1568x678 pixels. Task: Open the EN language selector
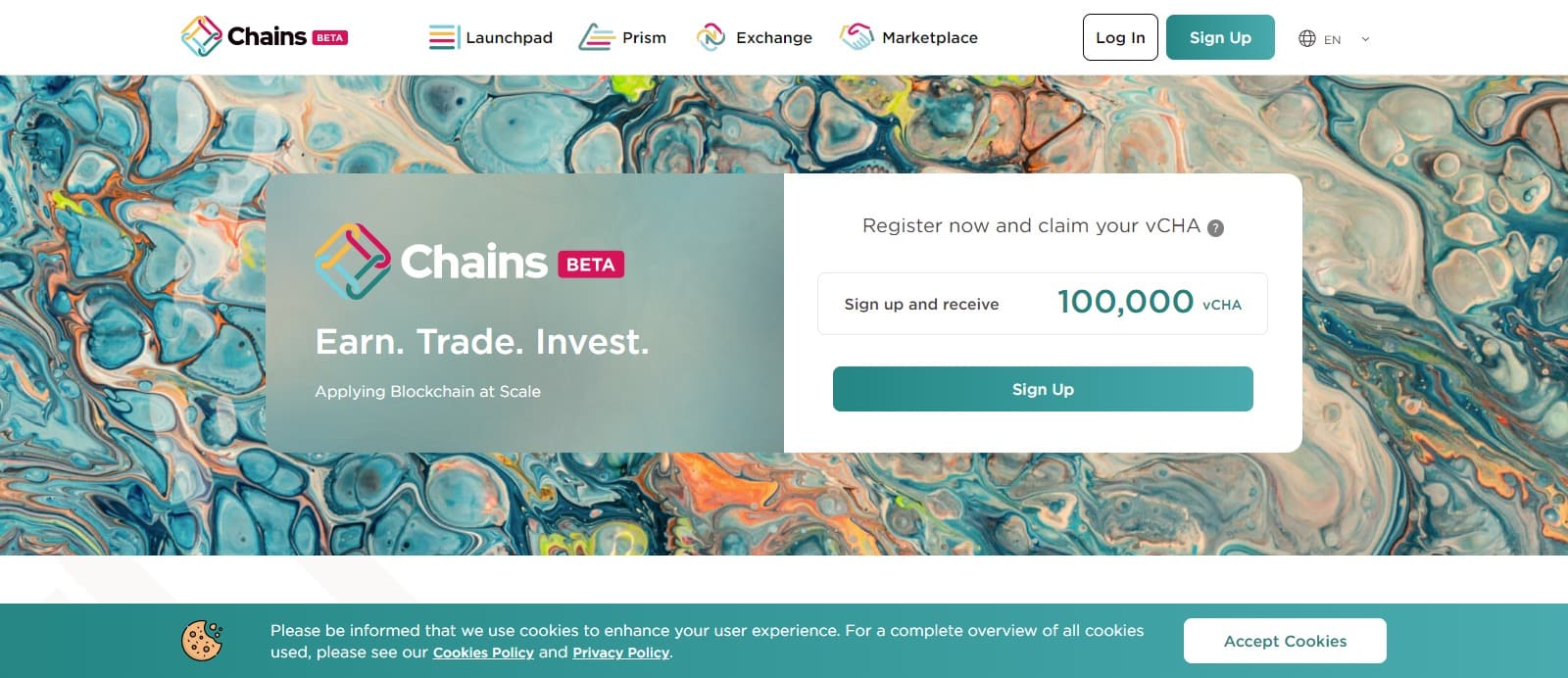tap(1332, 40)
